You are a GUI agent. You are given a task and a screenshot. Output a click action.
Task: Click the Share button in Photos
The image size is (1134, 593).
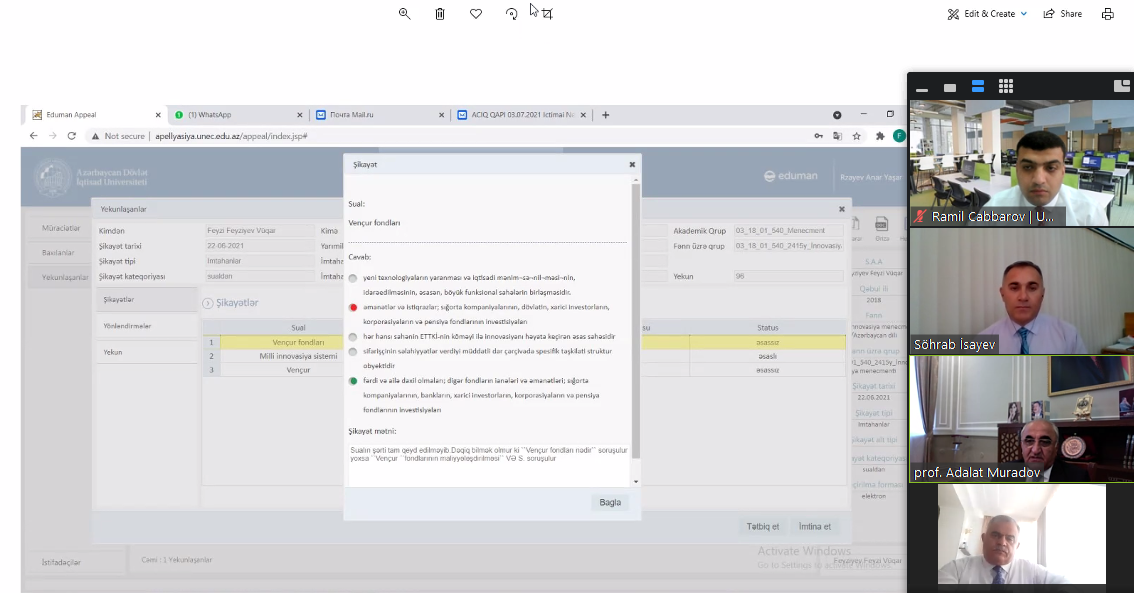pyautogui.click(x=1062, y=14)
